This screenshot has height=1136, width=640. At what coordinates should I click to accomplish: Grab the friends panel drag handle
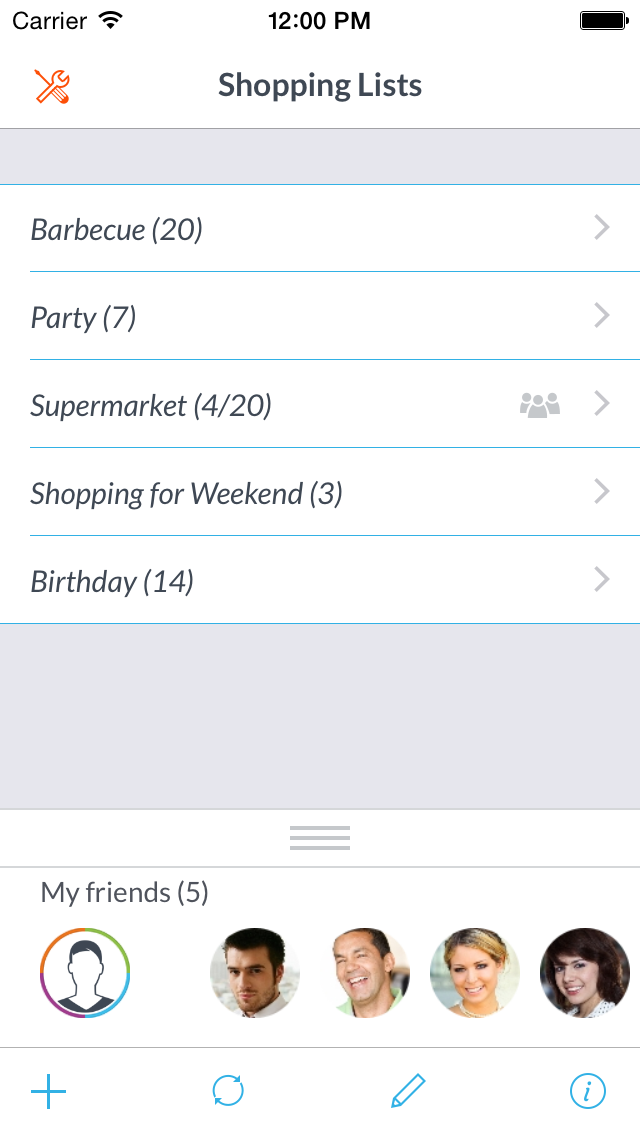point(320,838)
